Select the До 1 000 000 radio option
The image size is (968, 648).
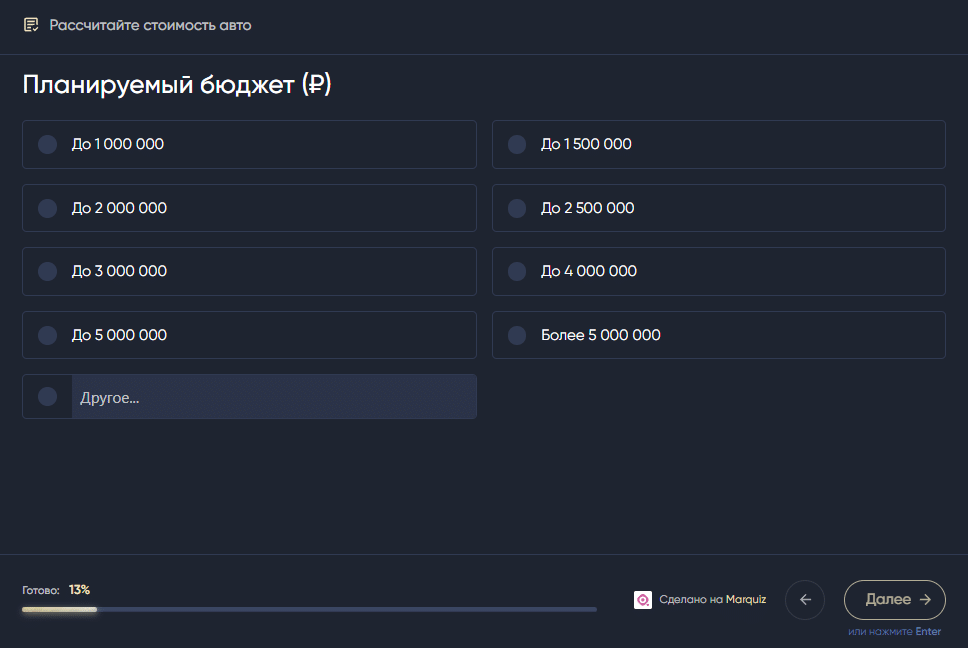pyautogui.click(x=249, y=144)
